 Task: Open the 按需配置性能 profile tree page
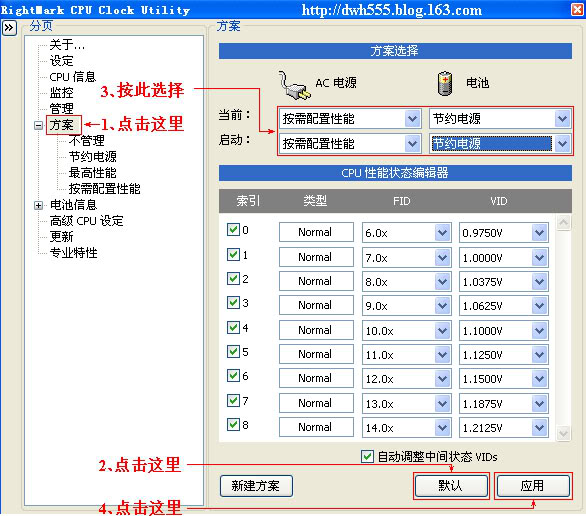(105, 189)
